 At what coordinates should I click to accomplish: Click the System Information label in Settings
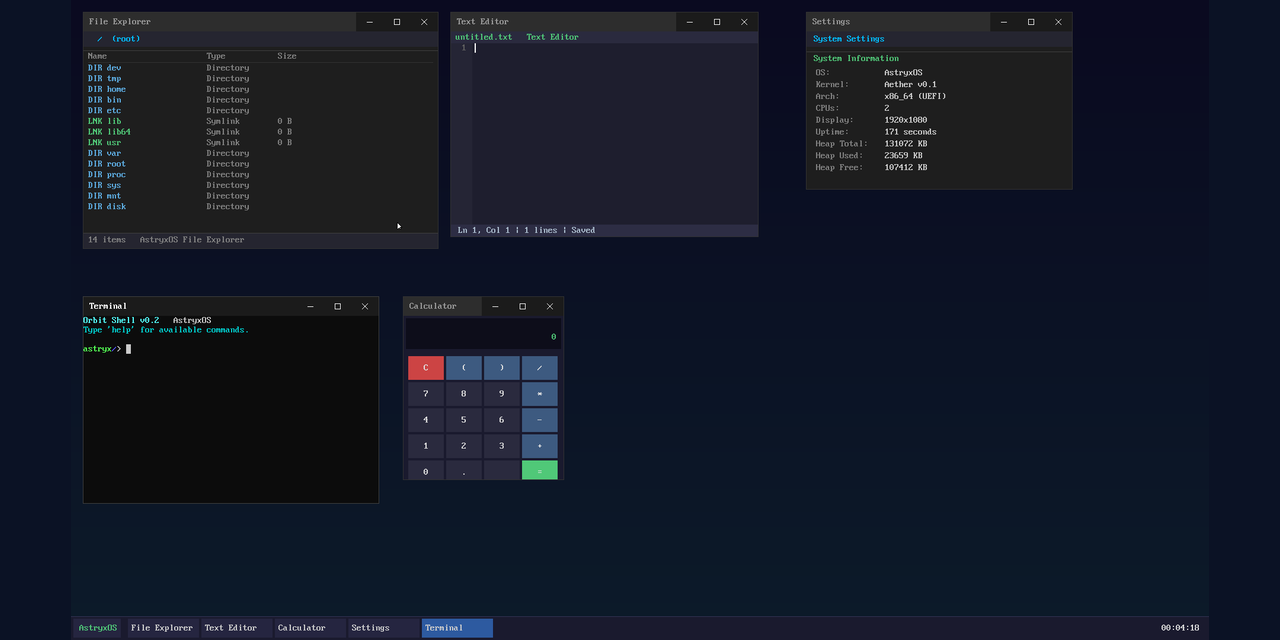click(856, 59)
